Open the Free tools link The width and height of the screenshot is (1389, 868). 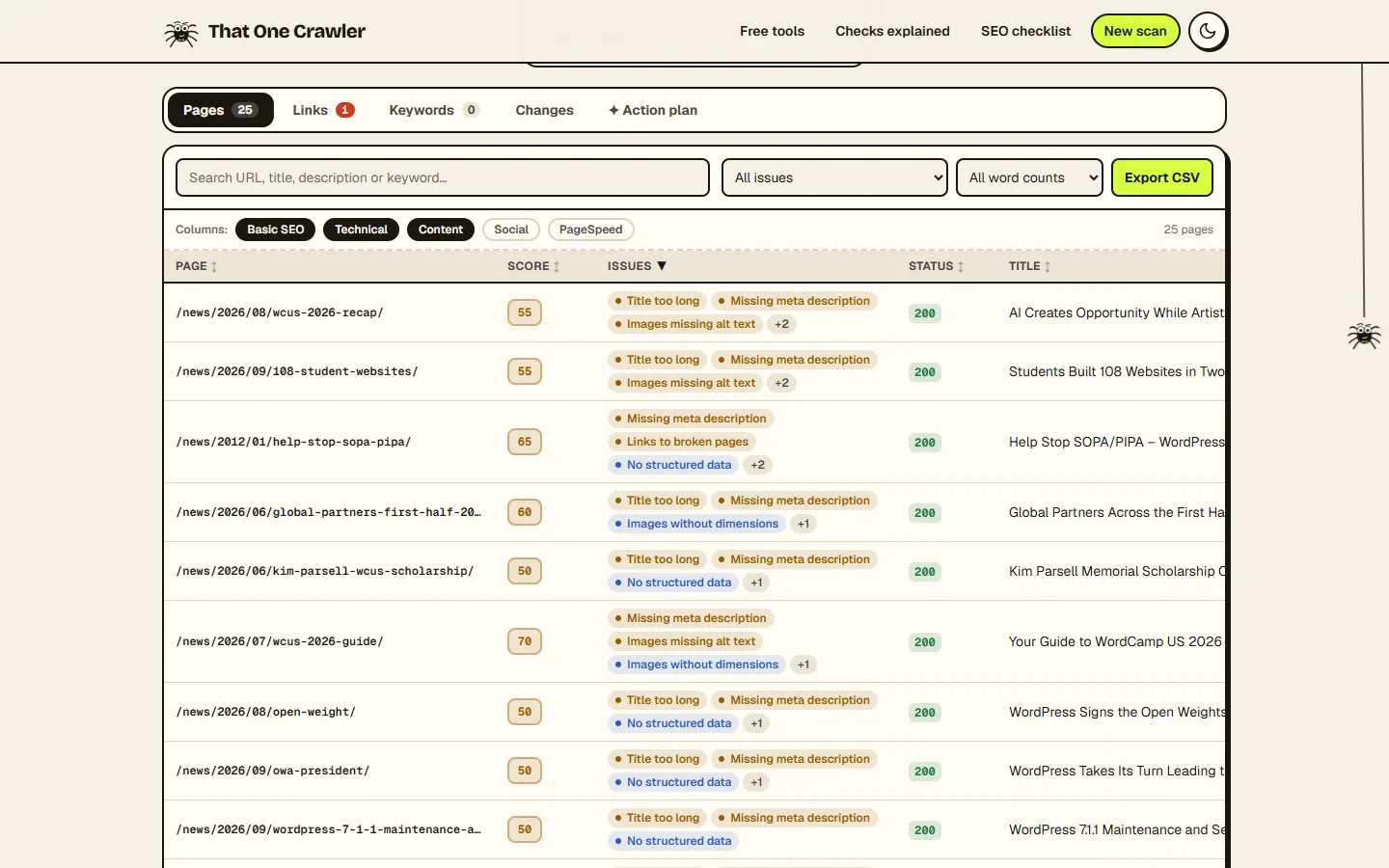(772, 31)
